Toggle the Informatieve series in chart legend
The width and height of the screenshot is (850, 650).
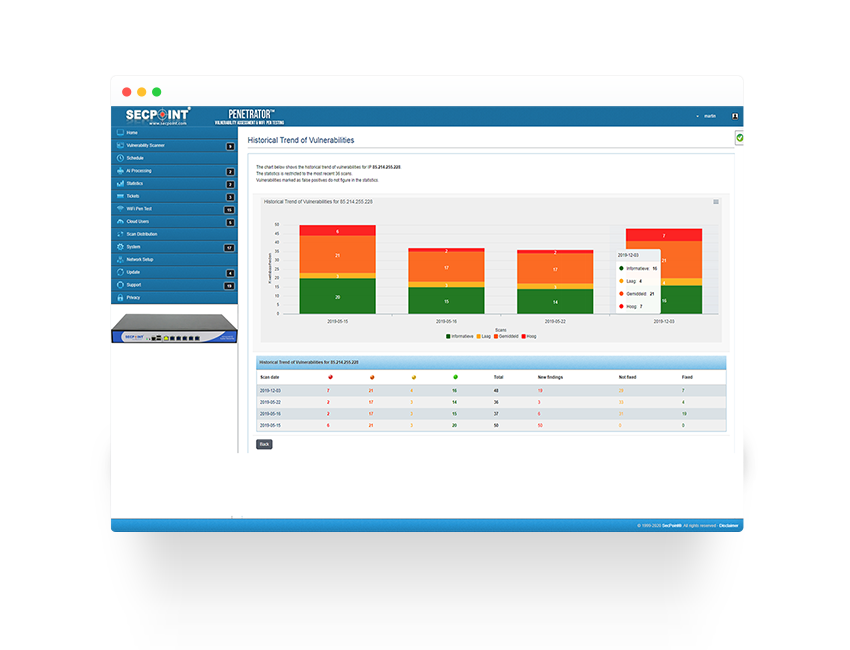pyautogui.click(x=462, y=337)
